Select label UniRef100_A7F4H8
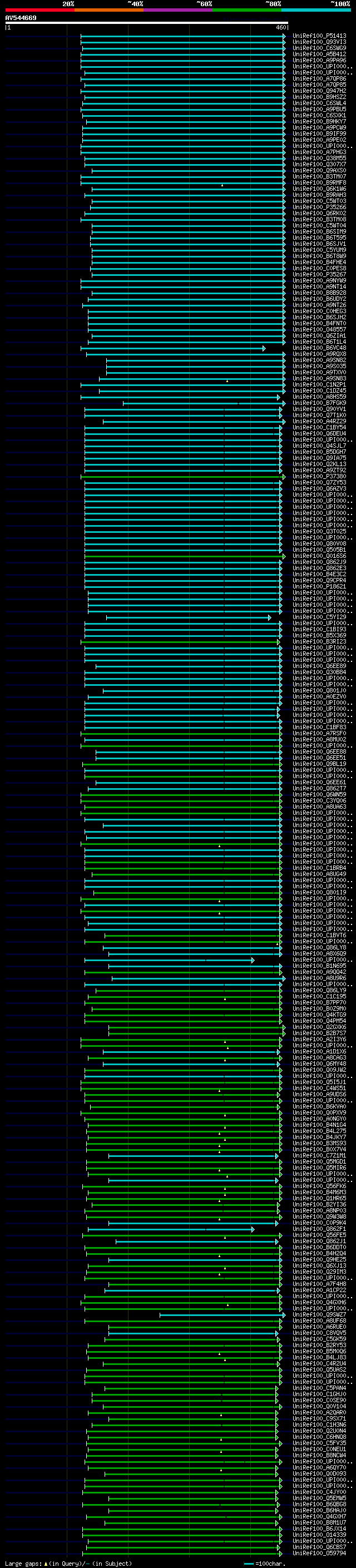This screenshot has width=356, height=1568. [319, 1284]
